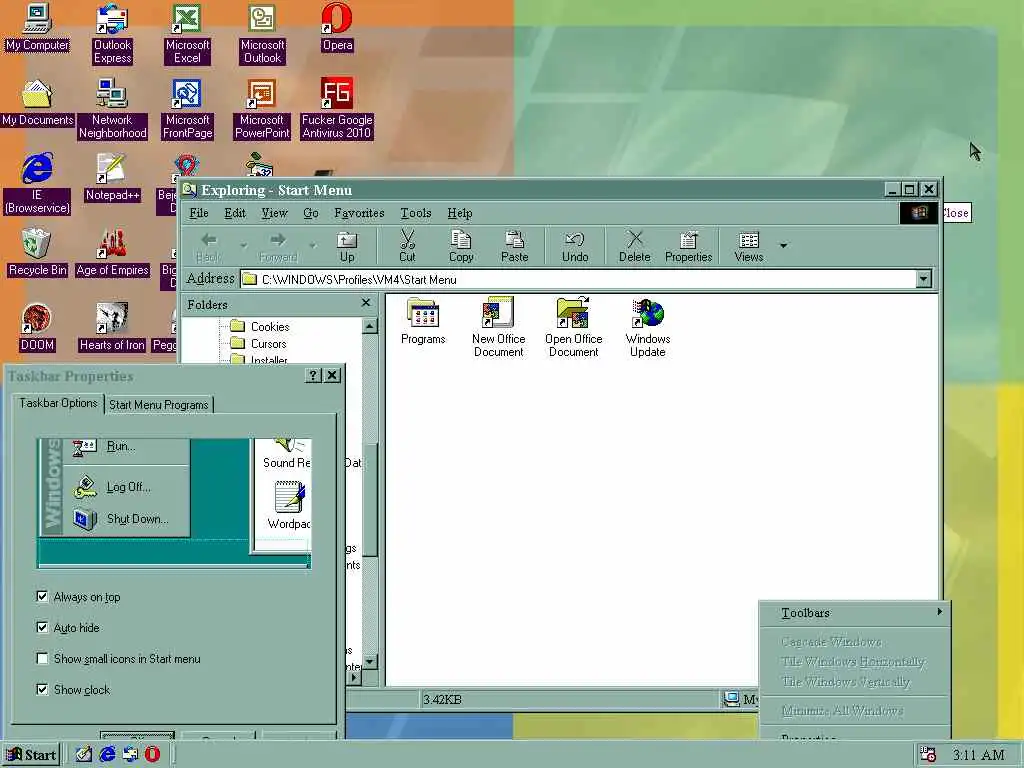Click the Properties toolbar button
This screenshot has width=1024, height=768.
[688, 247]
